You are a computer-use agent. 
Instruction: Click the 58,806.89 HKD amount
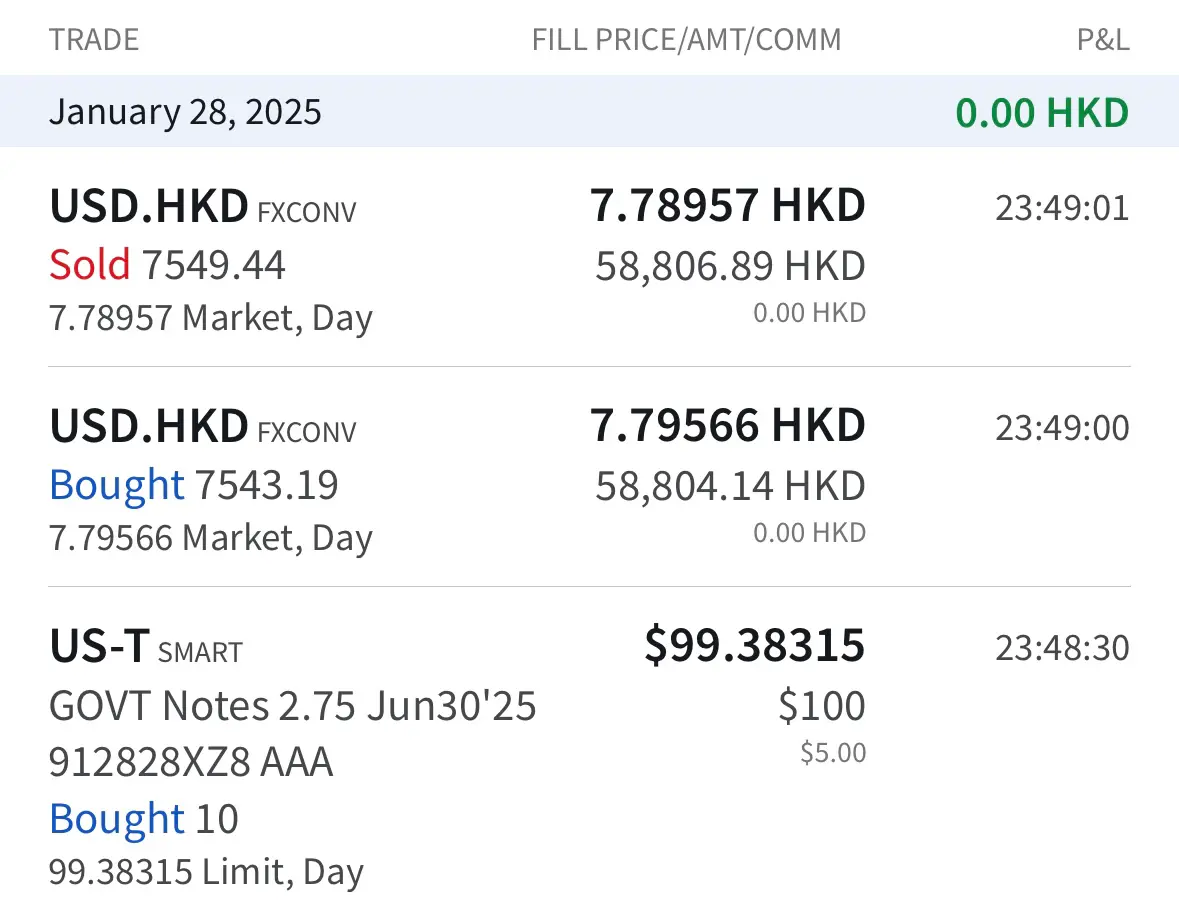[730, 266]
